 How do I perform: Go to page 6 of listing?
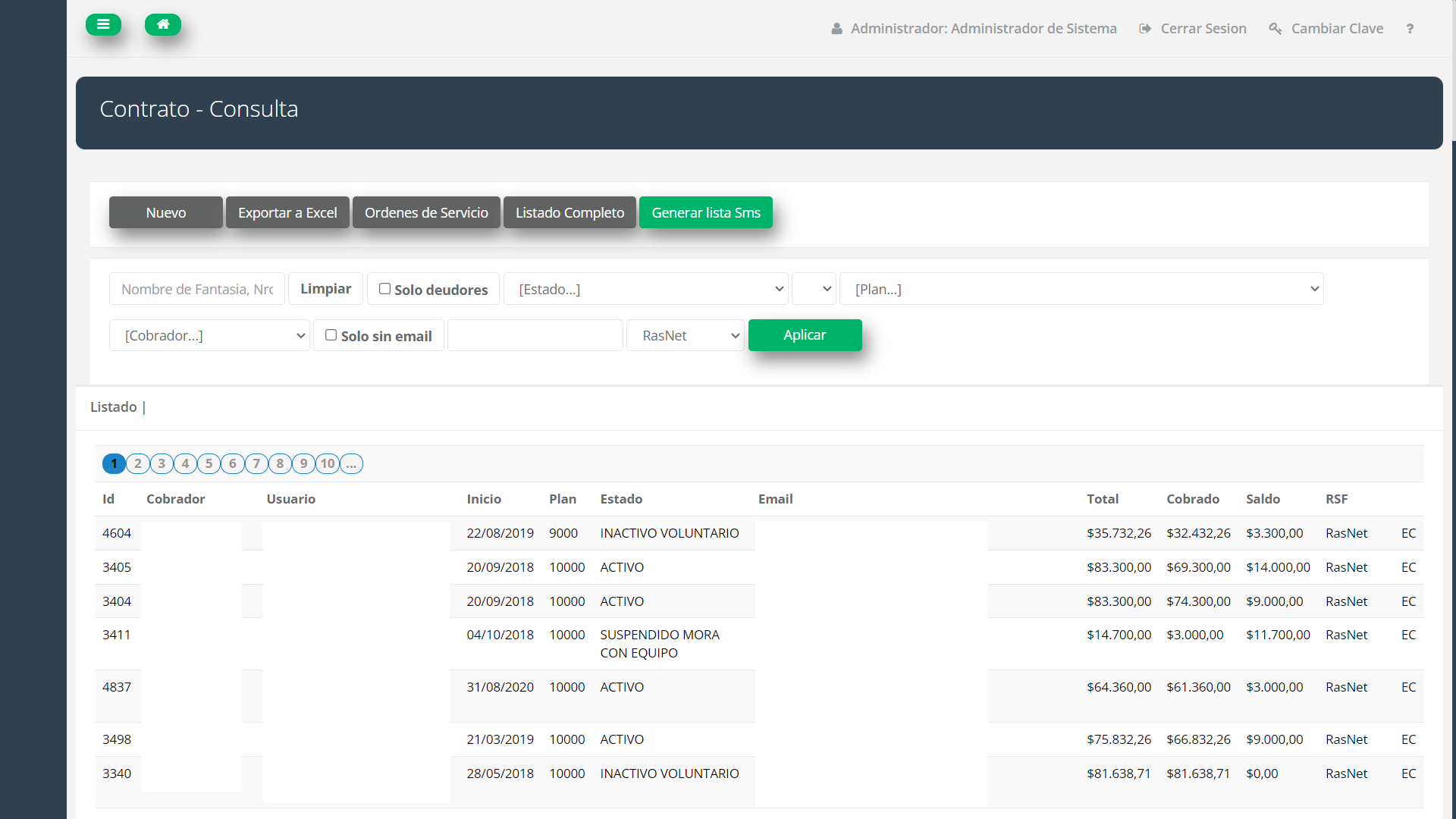[x=233, y=463]
